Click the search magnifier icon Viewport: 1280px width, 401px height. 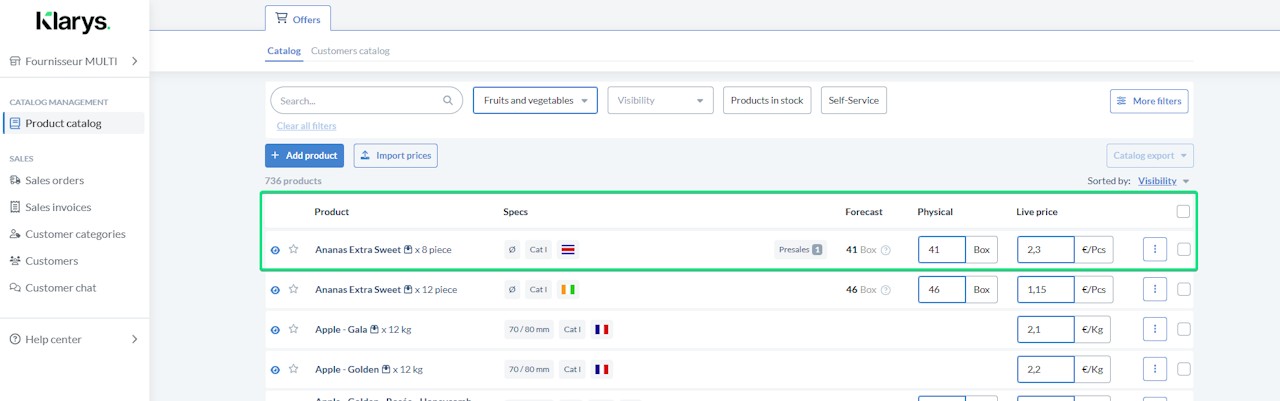coord(448,100)
